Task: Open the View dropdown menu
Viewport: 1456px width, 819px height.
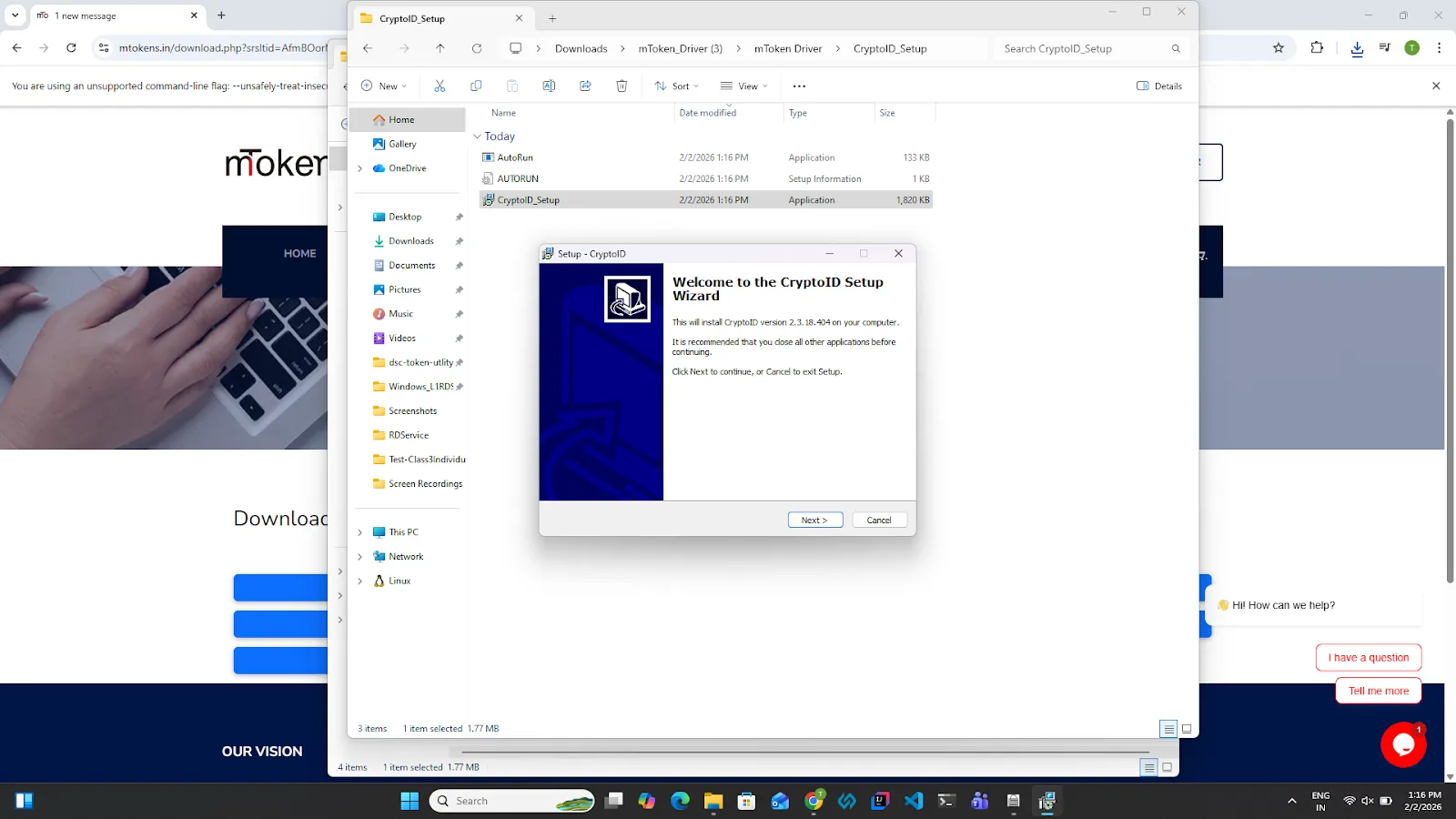Action: (x=744, y=86)
